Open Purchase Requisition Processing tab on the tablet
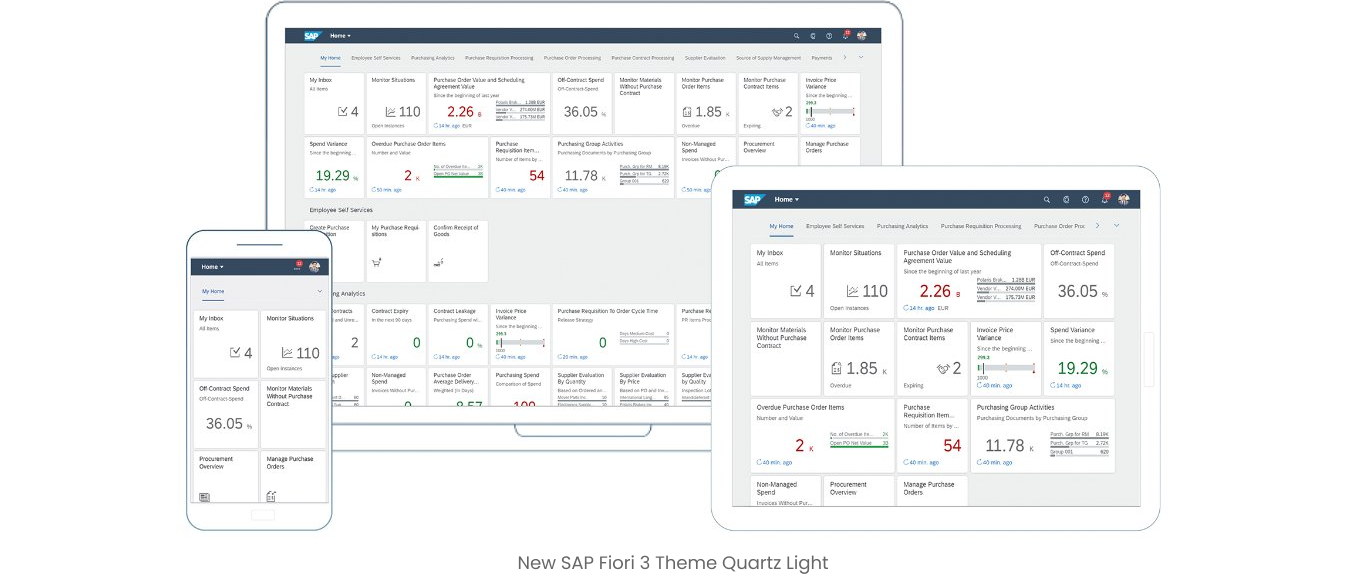This screenshot has height=586, width=1350. pos(981,226)
